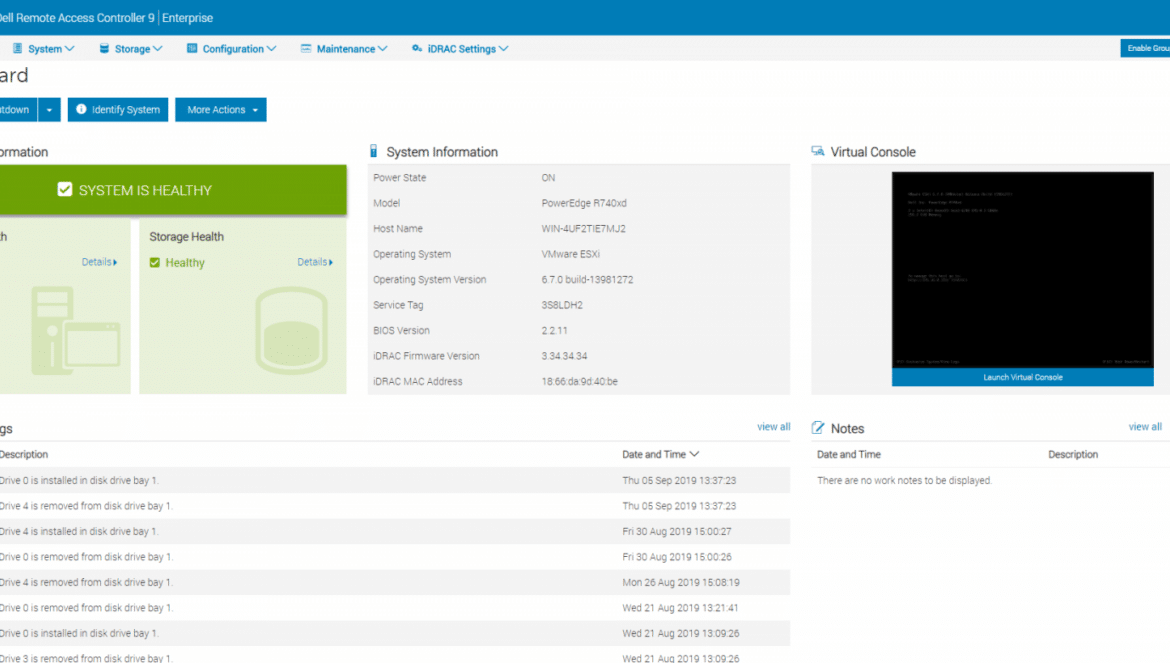Click the Storage Health Healthy checkmark
1170x663 pixels.
[x=154, y=263]
